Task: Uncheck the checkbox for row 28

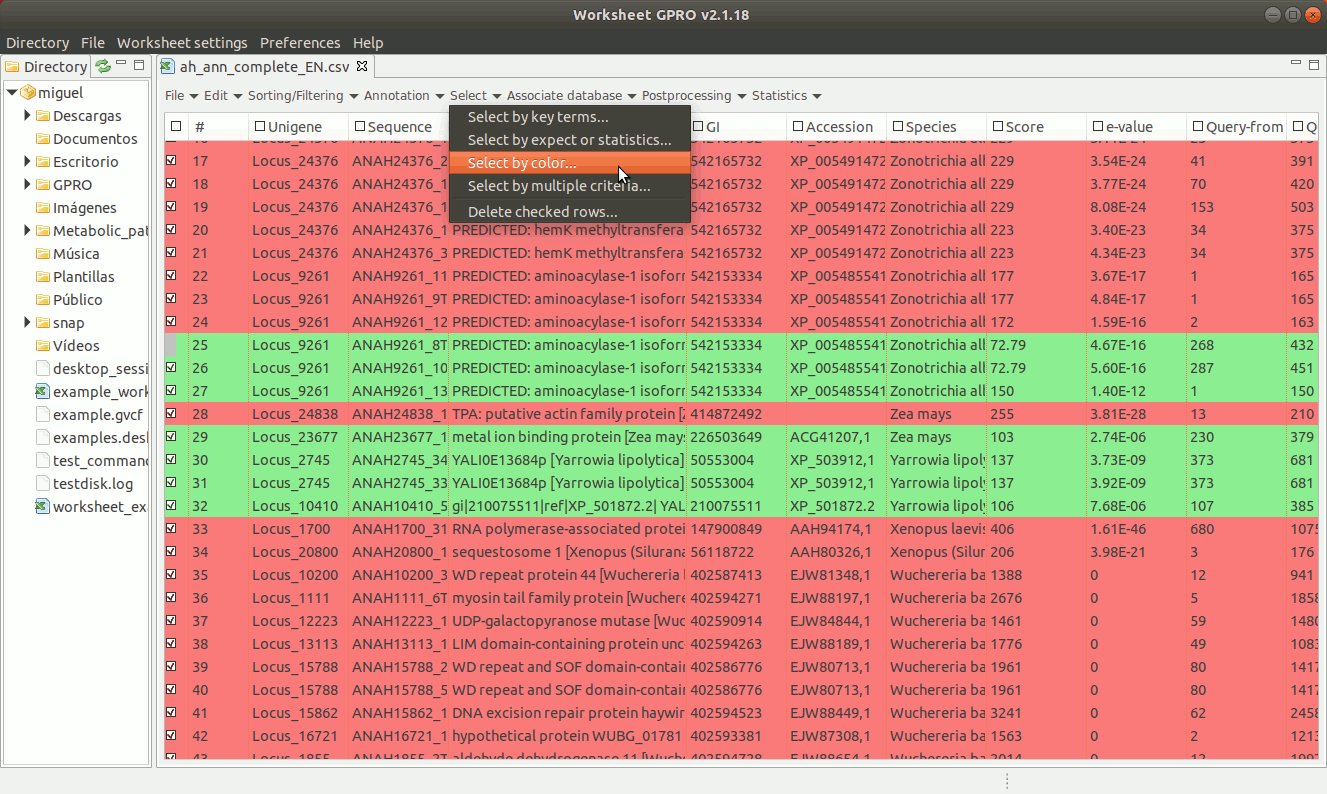Action: click(171, 414)
